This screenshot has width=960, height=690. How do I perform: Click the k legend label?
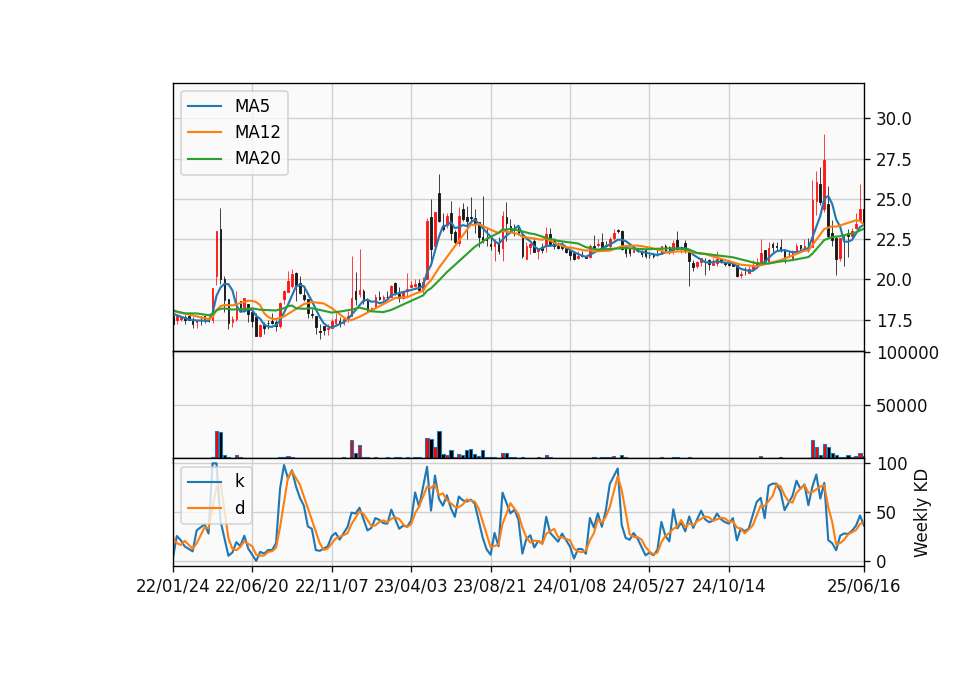point(240,481)
